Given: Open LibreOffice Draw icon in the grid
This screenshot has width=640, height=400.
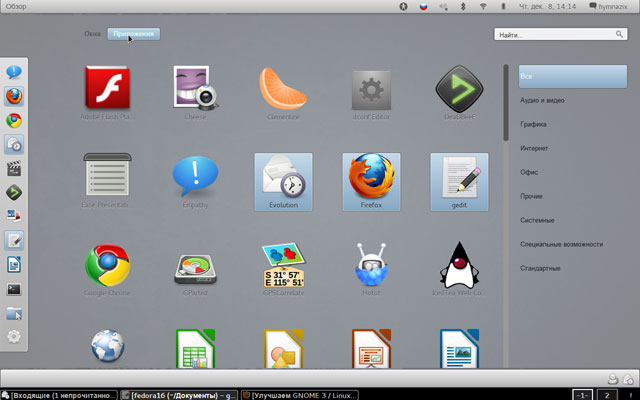Looking at the screenshot, I should pyautogui.click(x=283, y=348).
